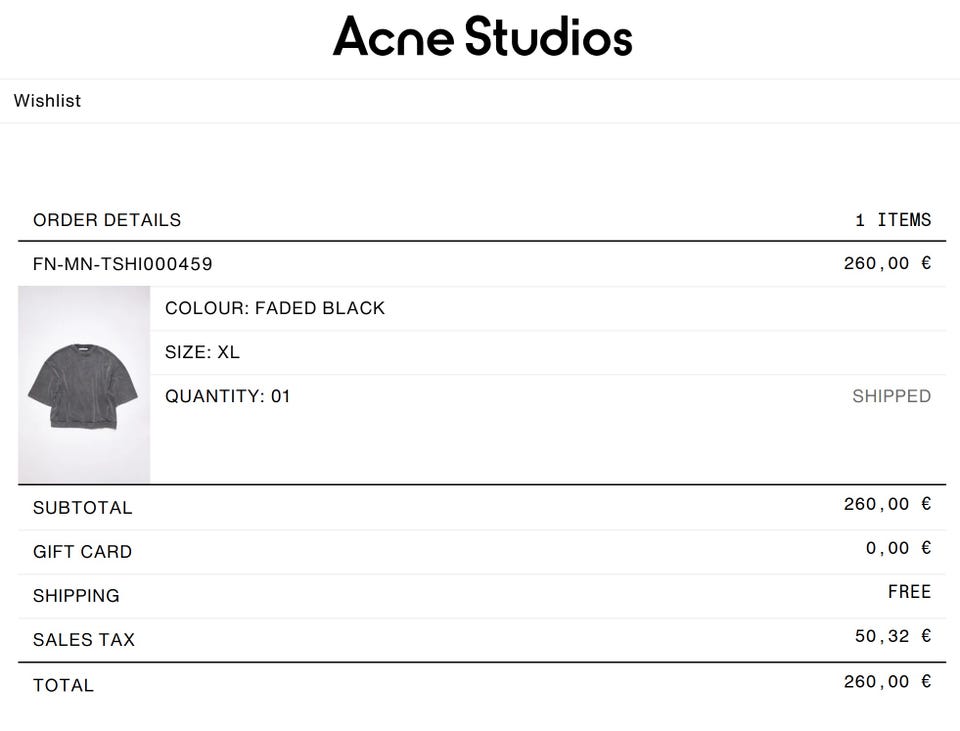
Task: Click the item price beside the product code
Action: tap(887, 264)
